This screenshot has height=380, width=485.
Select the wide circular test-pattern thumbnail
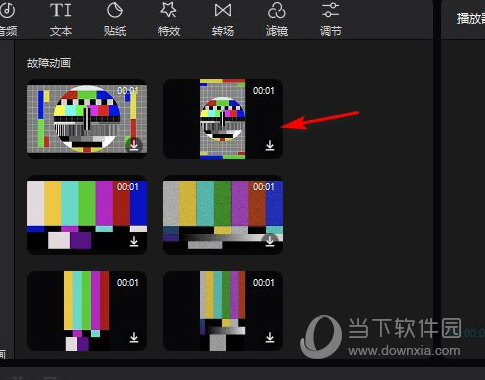pos(87,119)
